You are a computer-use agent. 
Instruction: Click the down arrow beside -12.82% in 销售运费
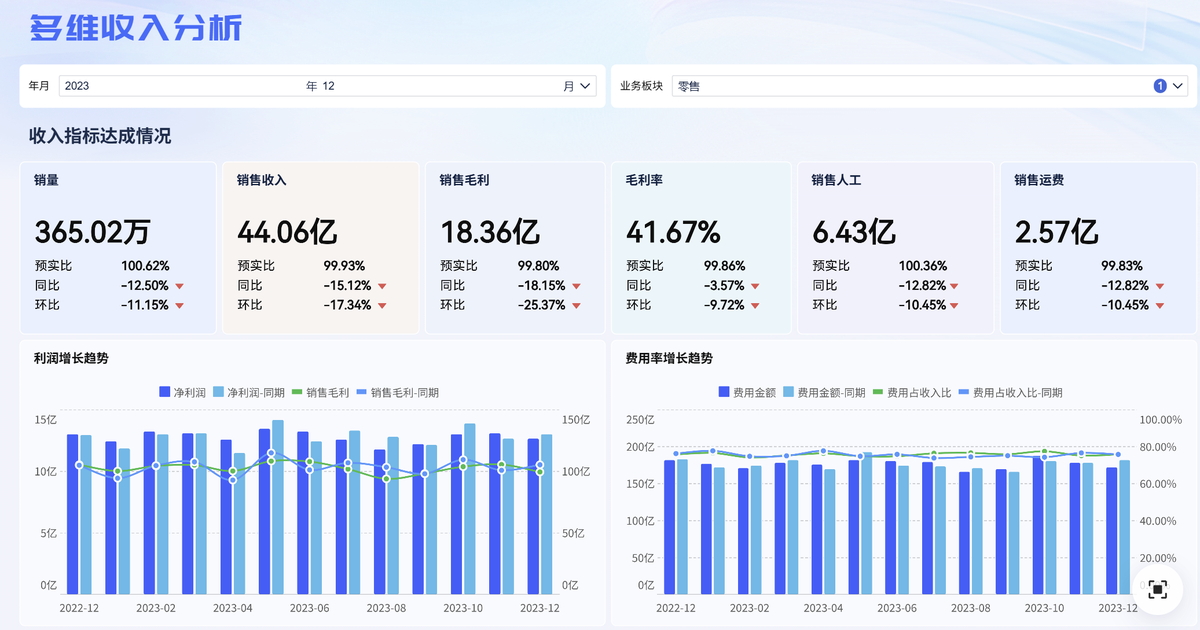click(x=1159, y=286)
